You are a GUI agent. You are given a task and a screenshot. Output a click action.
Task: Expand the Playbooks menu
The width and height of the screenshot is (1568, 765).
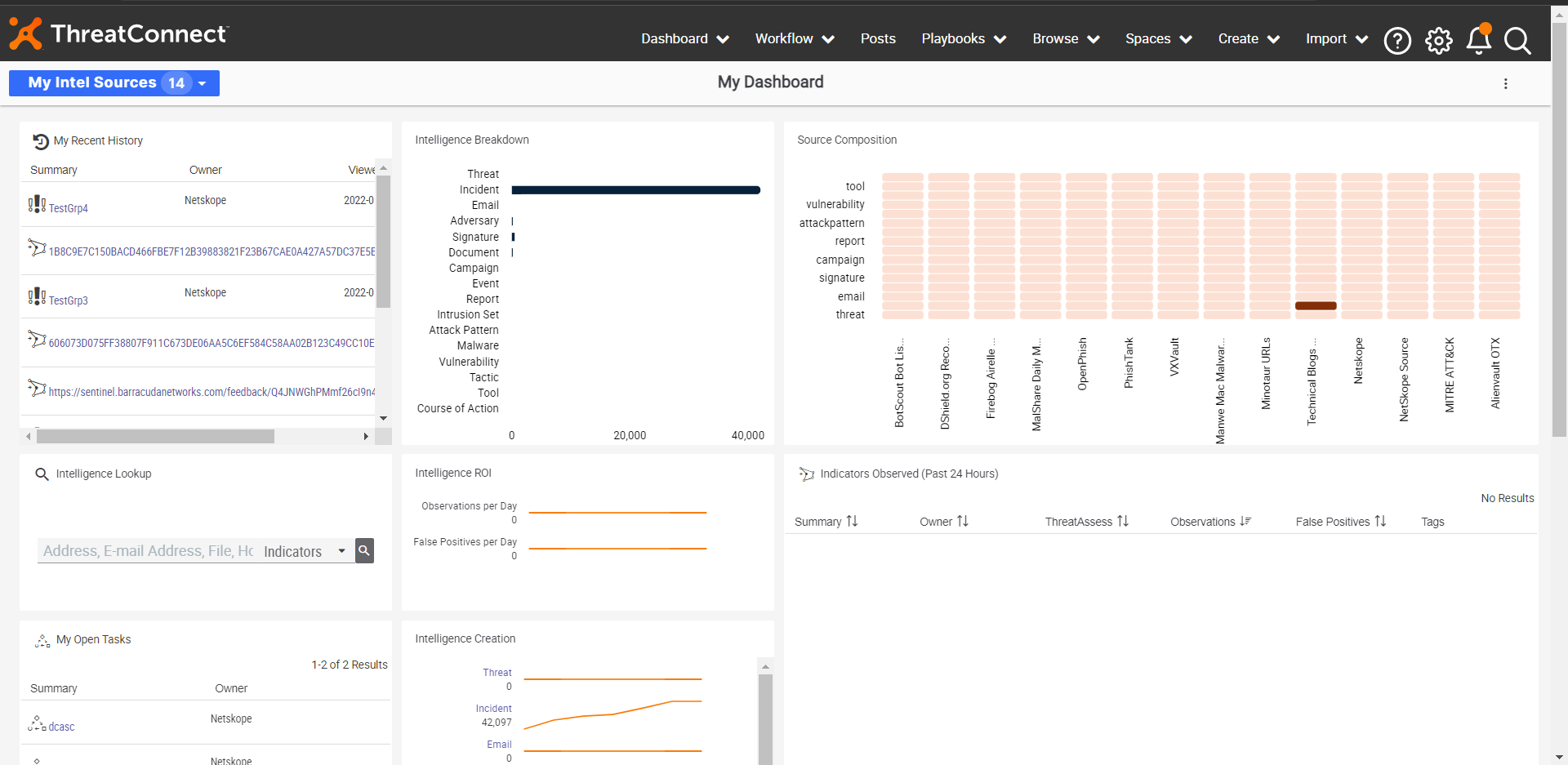964,39
